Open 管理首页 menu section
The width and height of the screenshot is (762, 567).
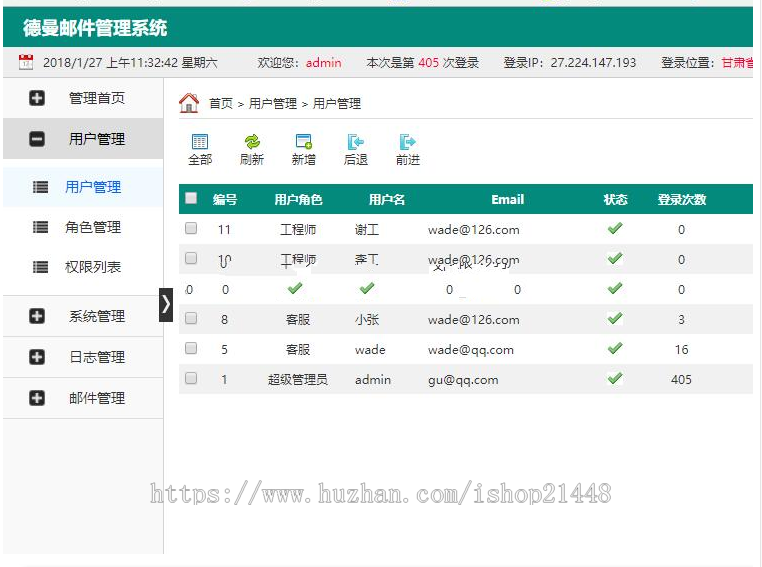[83, 98]
